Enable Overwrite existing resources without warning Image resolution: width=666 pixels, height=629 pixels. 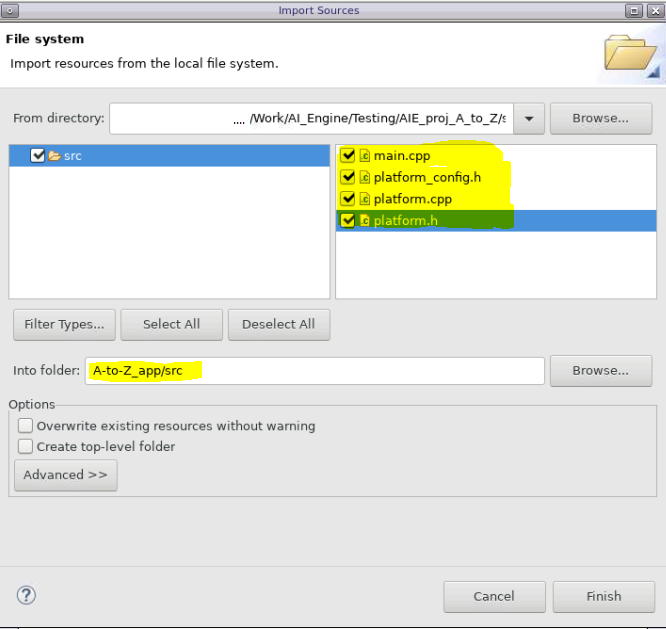click(x=26, y=426)
